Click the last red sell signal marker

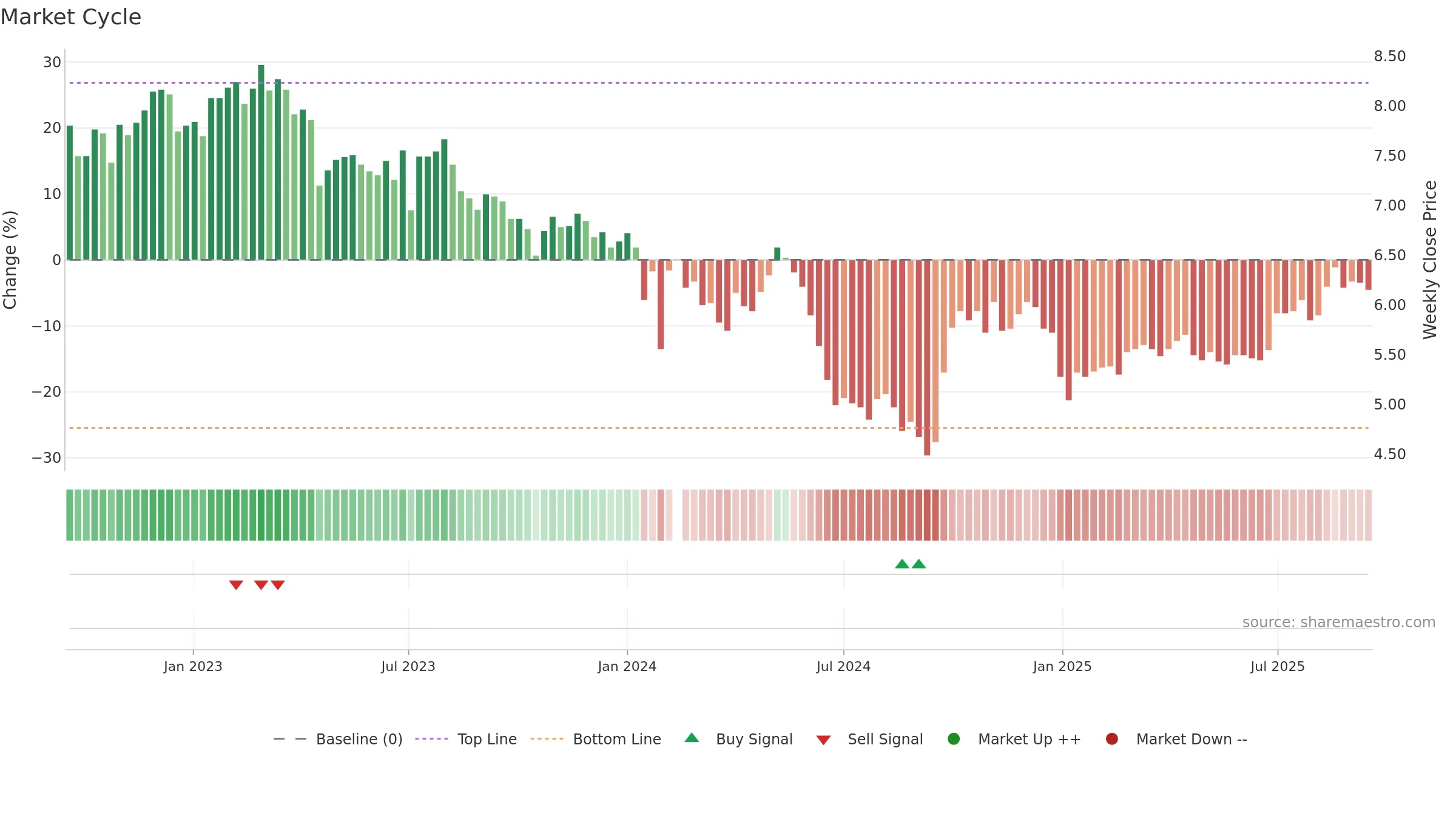(x=278, y=585)
